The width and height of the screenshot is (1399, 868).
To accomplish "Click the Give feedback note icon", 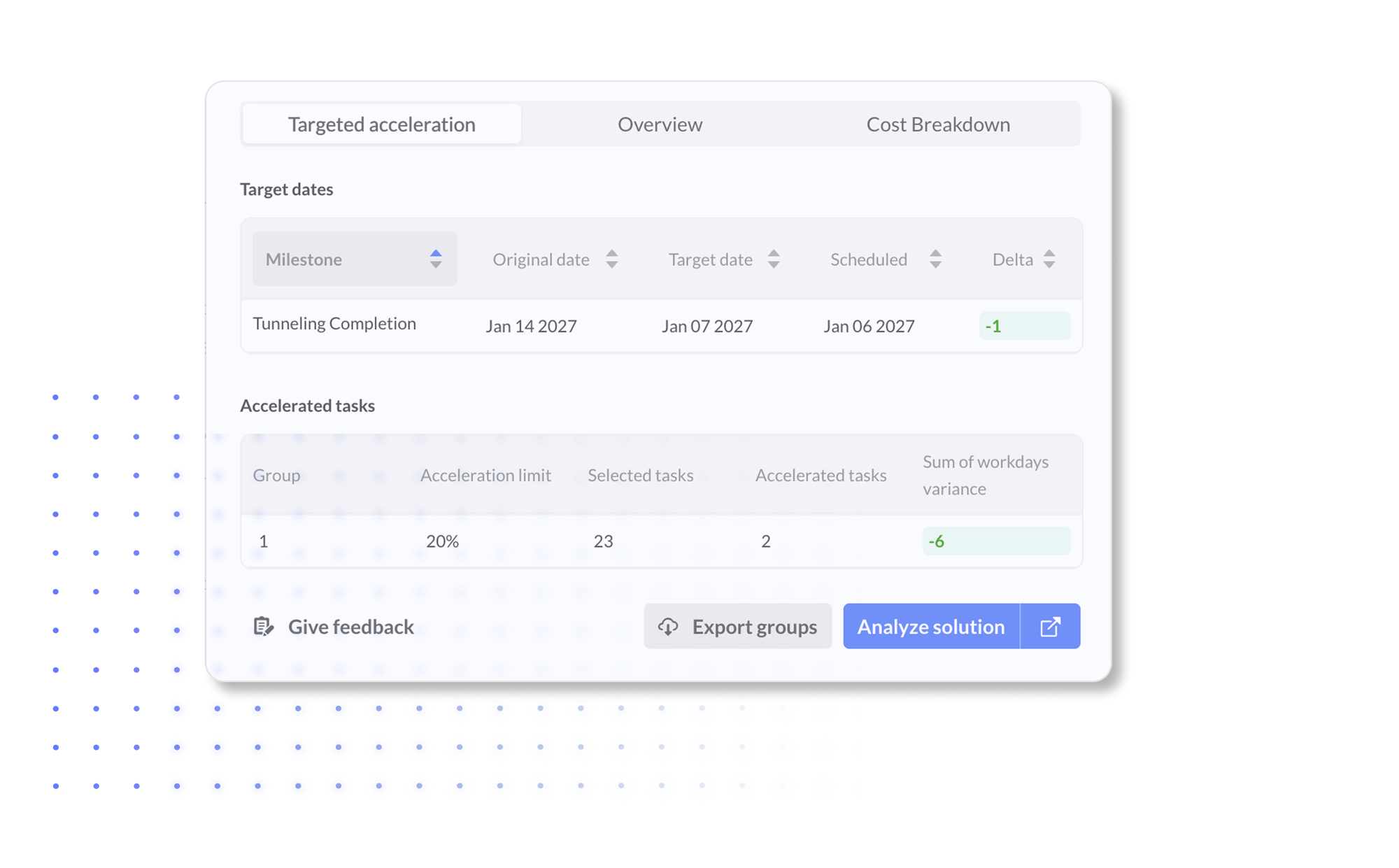I will coord(263,626).
